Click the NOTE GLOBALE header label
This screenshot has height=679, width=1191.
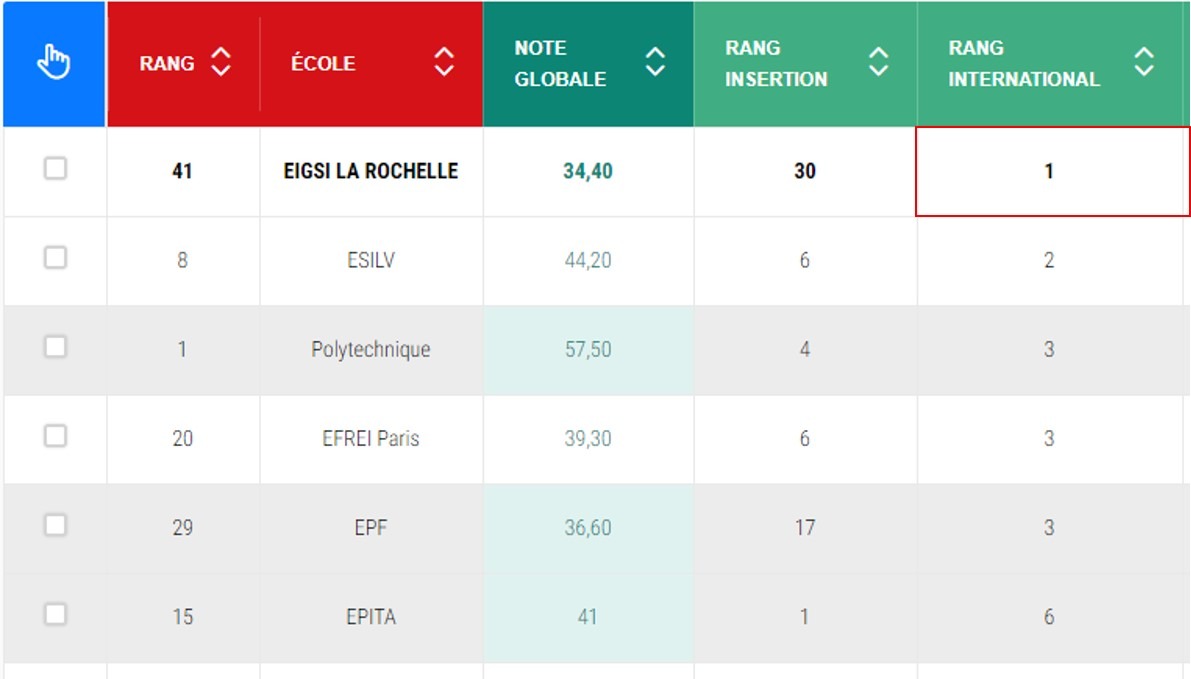tap(560, 63)
